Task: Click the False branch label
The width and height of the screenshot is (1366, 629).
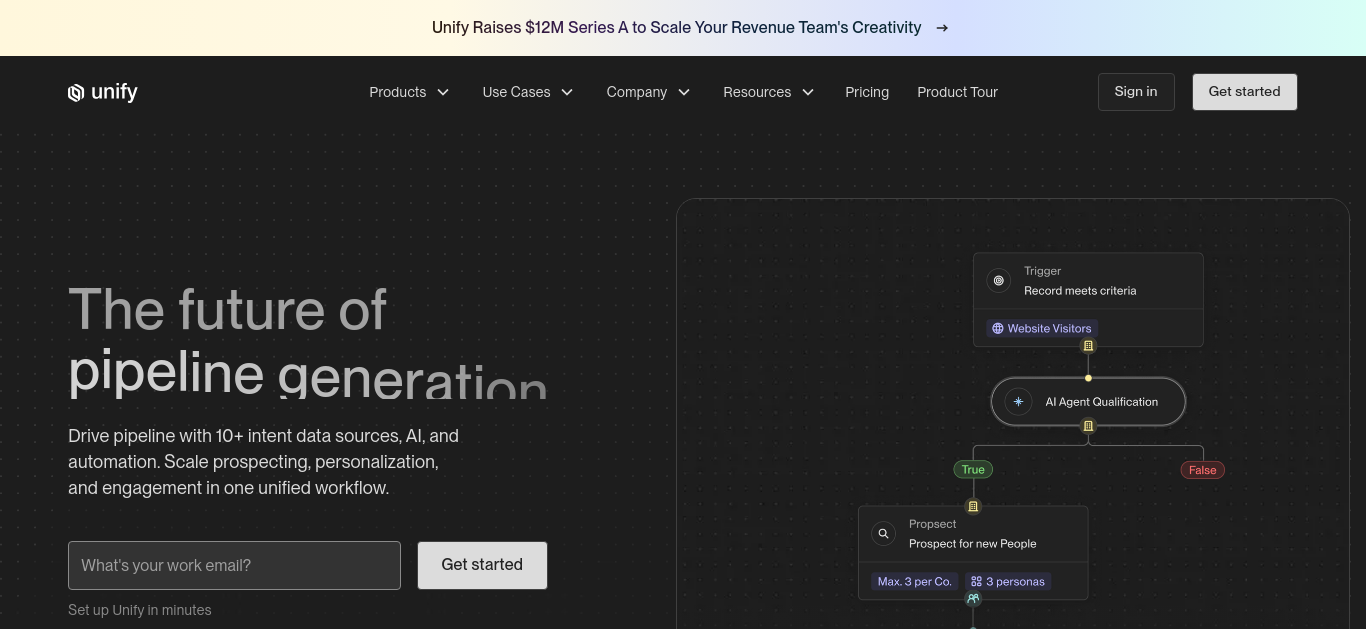Action: 1203,470
